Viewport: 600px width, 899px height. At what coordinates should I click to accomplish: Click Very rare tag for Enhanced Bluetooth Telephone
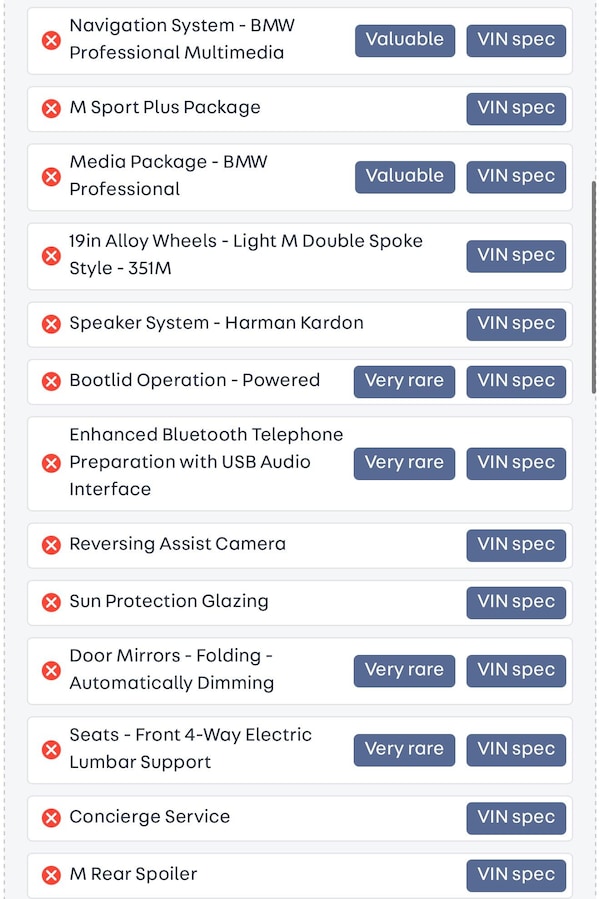[404, 463]
